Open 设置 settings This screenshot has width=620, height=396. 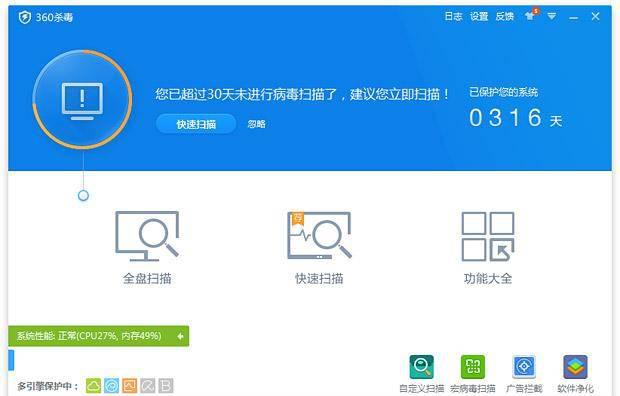[x=479, y=16]
